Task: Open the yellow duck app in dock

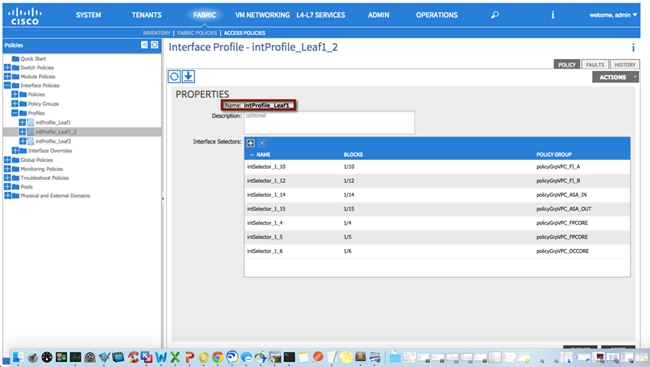Action: tap(346, 357)
